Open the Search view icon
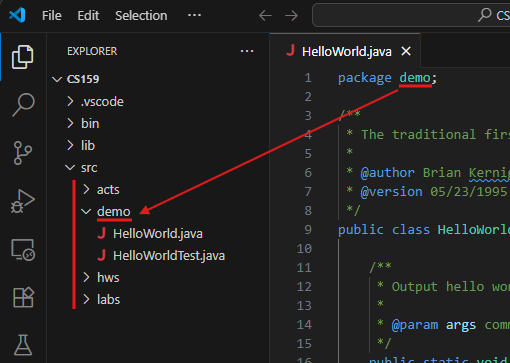510x363 pixels. (23, 105)
